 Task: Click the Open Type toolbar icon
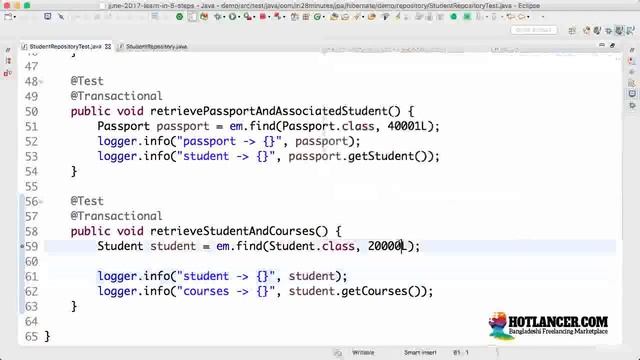334,17
